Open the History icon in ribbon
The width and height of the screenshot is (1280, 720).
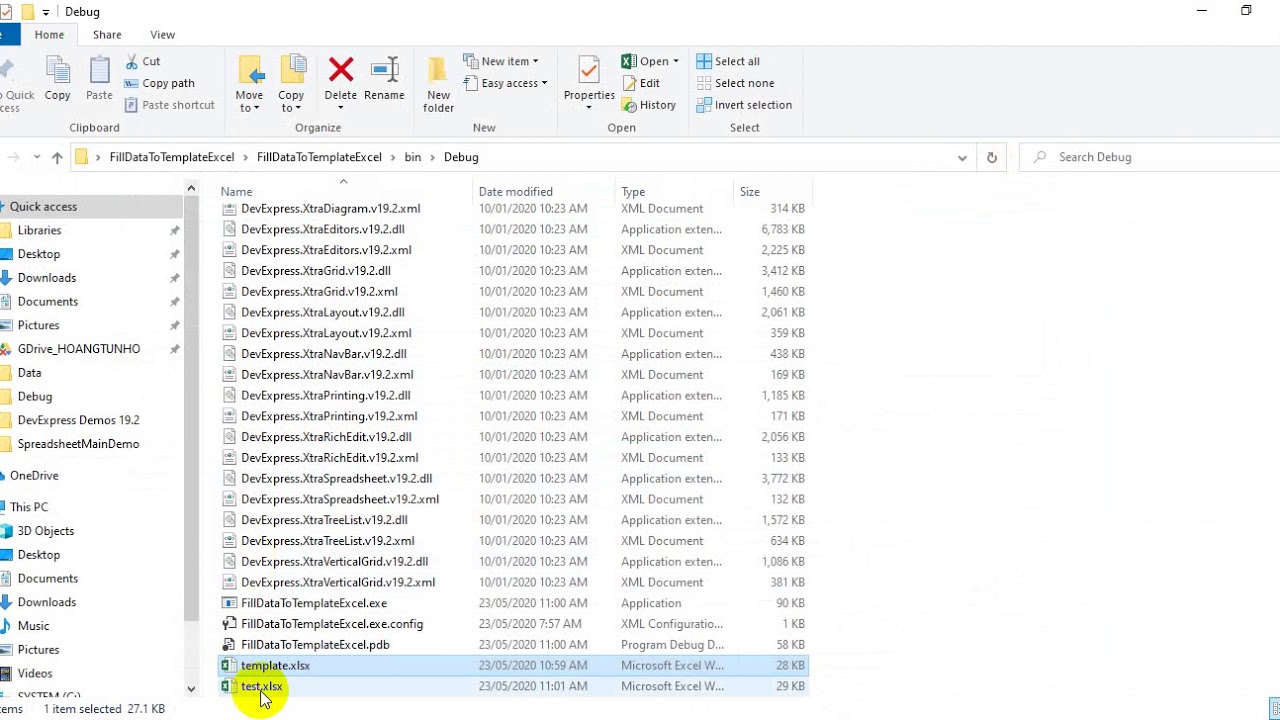[x=629, y=105]
